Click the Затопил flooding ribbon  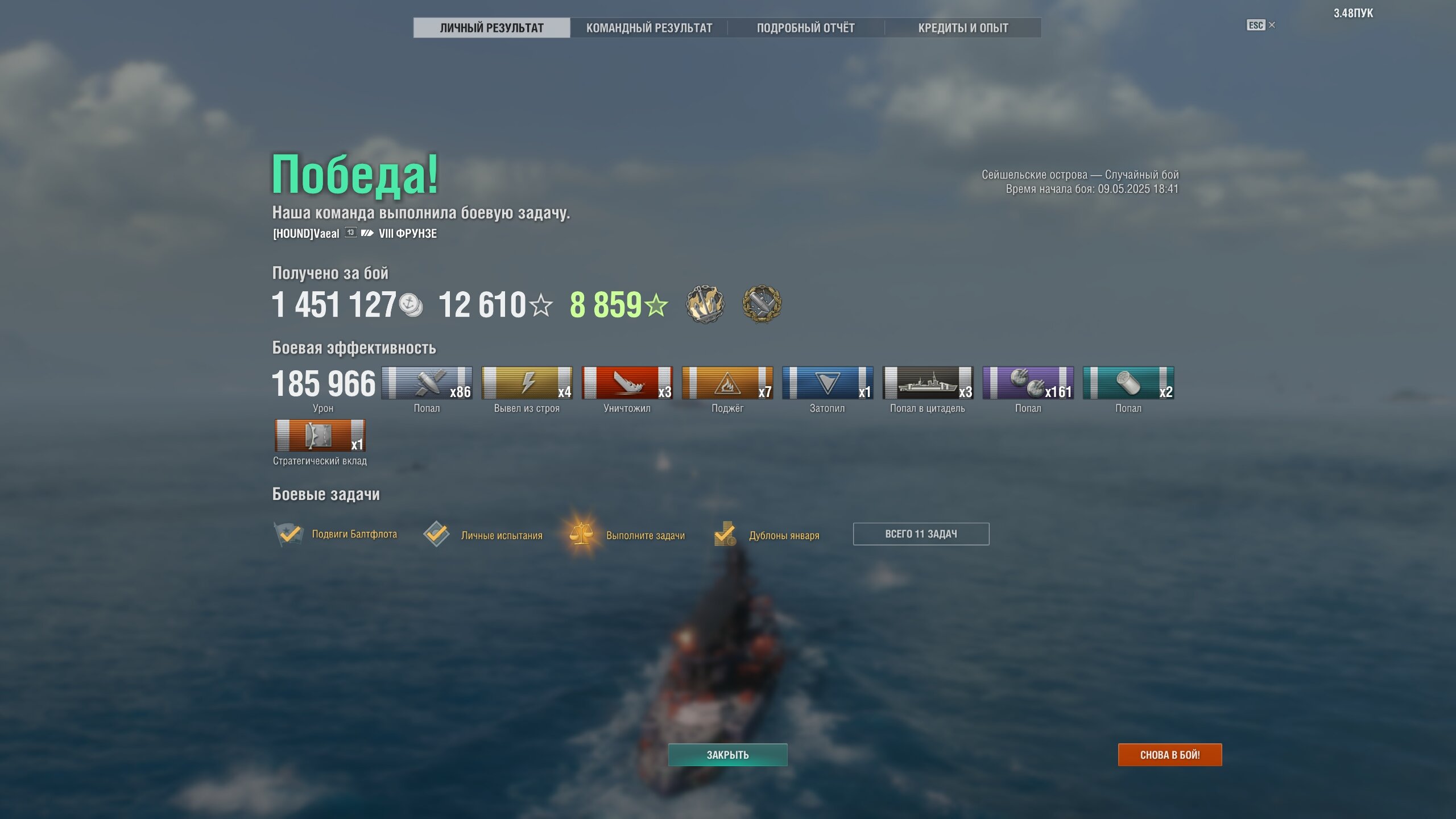[827, 383]
